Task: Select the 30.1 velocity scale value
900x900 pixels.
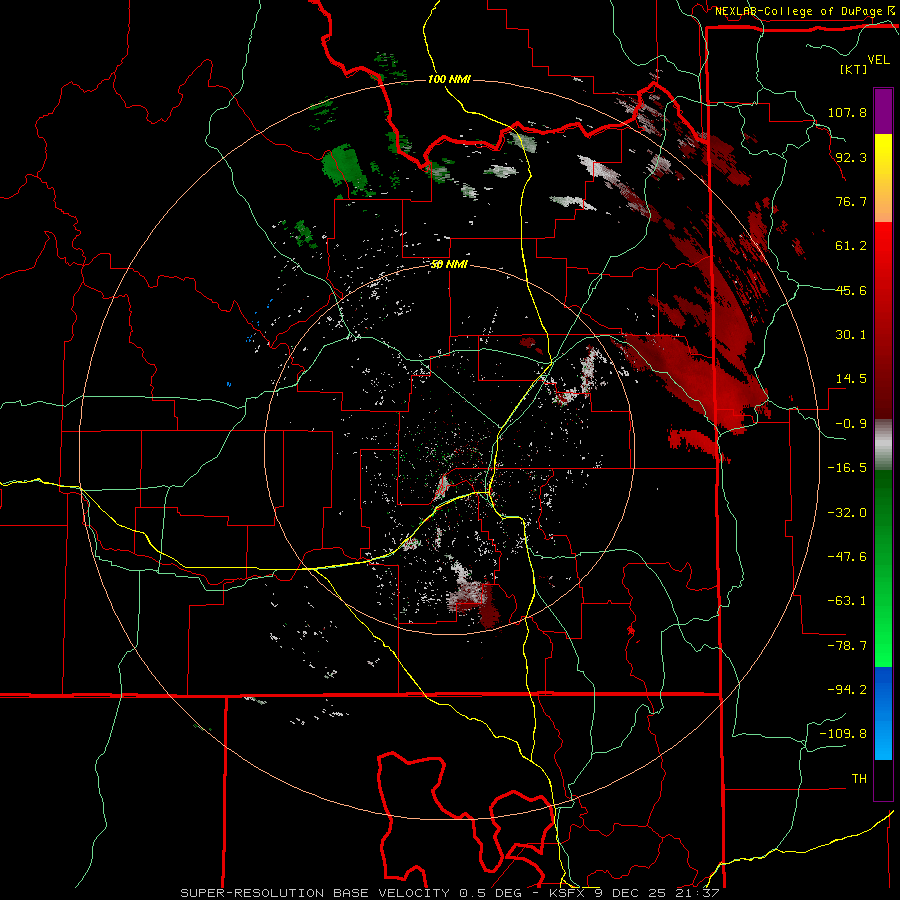Action: 851,334
